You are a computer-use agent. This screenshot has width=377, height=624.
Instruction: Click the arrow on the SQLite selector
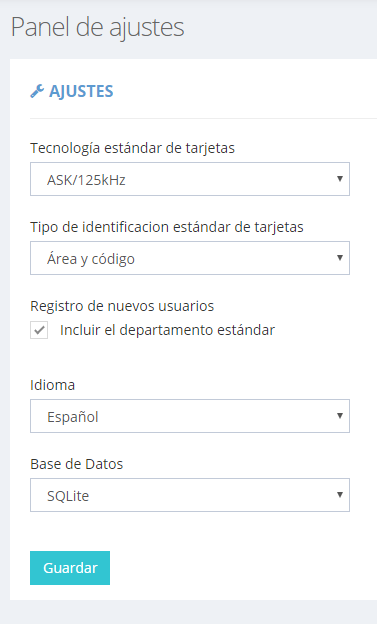coord(340,495)
